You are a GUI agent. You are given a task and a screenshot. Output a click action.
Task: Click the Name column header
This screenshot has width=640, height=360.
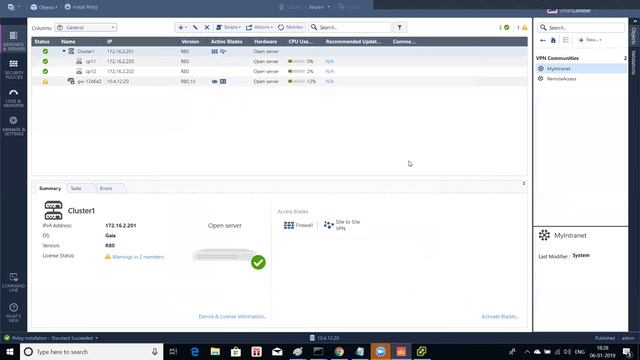coord(68,42)
